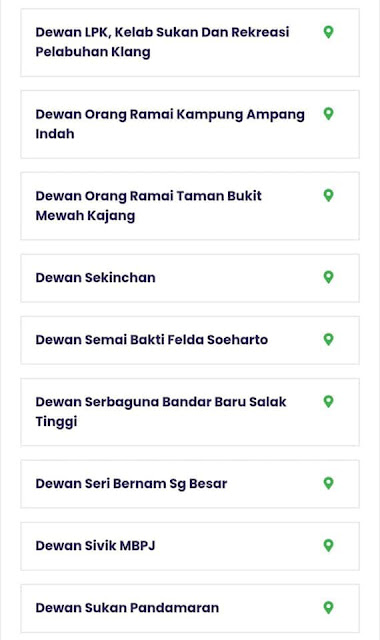
Task: Click Dewan Seri Bernam Sg Besar title
Action: click(x=131, y=484)
